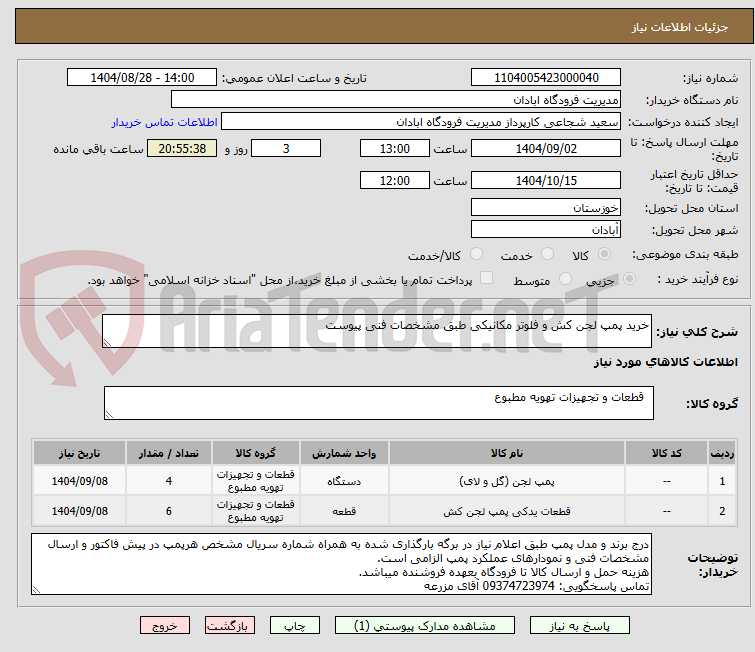The width and height of the screenshot is (755, 652).
Task: Click the قطعه unit cell
Action: tap(344, 511)
